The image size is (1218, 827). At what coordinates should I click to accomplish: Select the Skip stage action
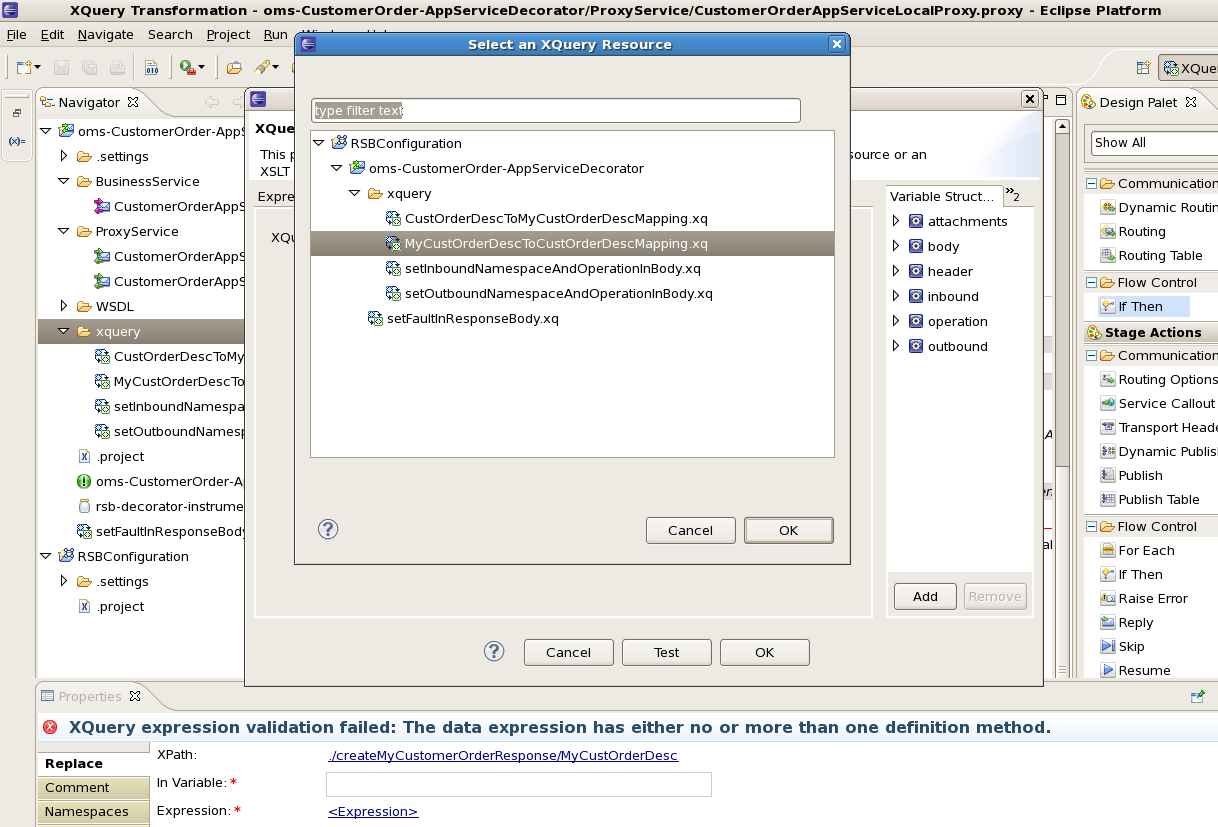[x=1122, y=646]
